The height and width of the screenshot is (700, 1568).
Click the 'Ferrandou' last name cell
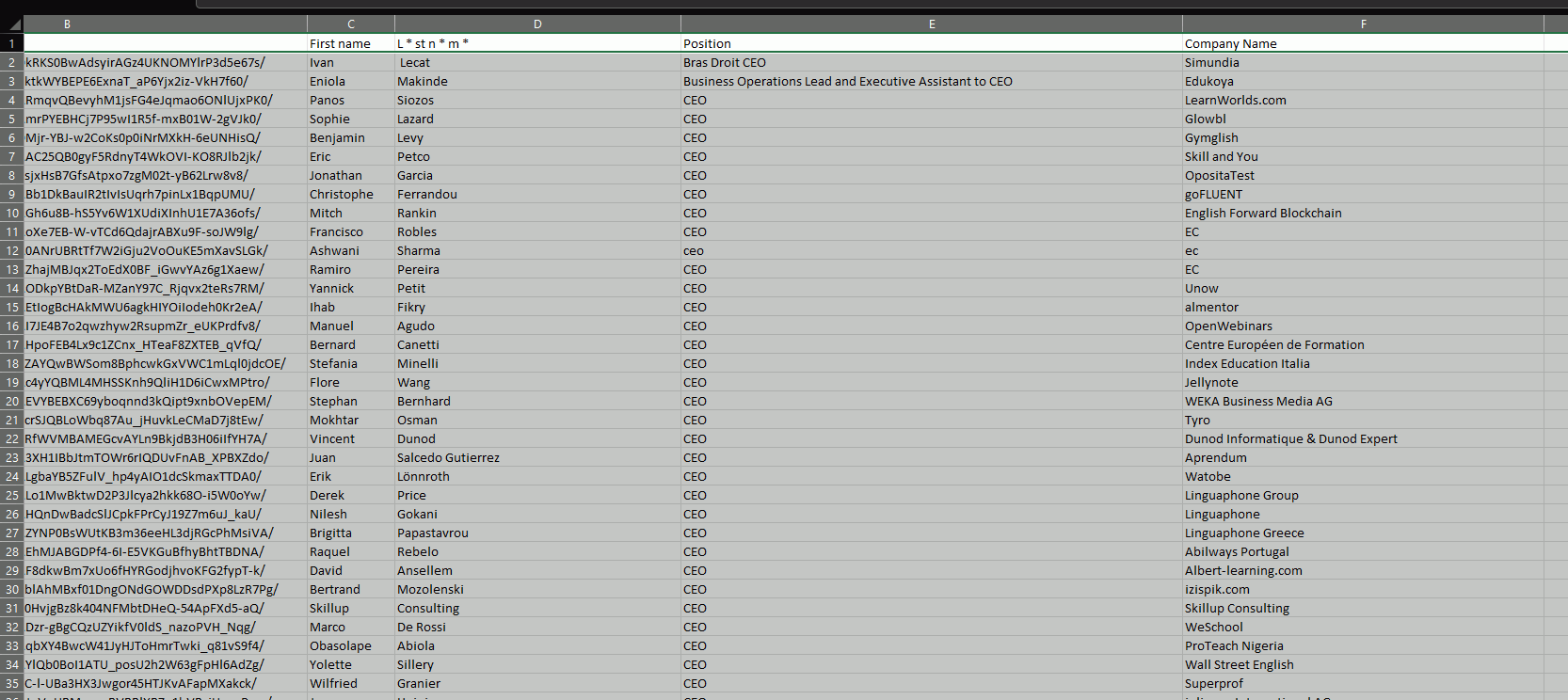[x=537, y=194]
